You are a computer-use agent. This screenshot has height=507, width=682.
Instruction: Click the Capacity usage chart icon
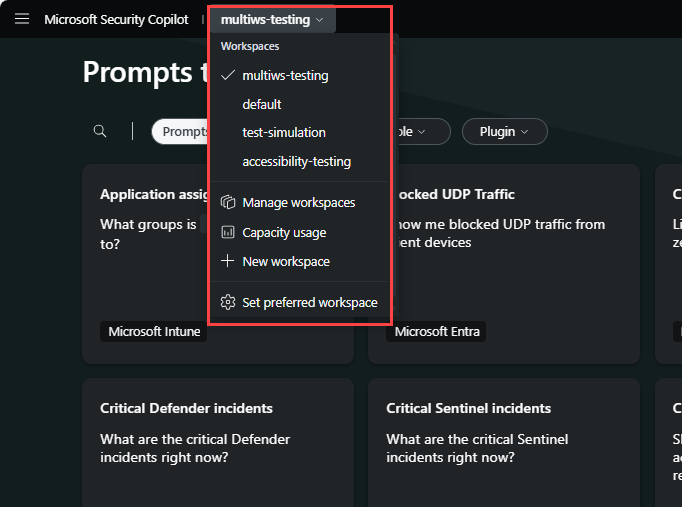click(x=228, y=232)
